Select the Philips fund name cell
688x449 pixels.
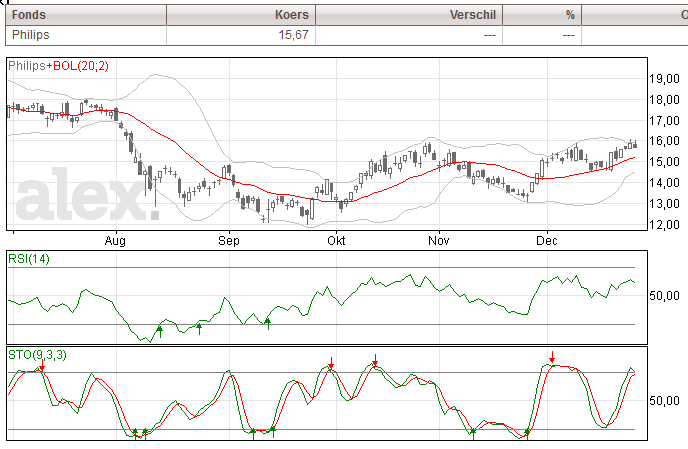click(86, 35)
